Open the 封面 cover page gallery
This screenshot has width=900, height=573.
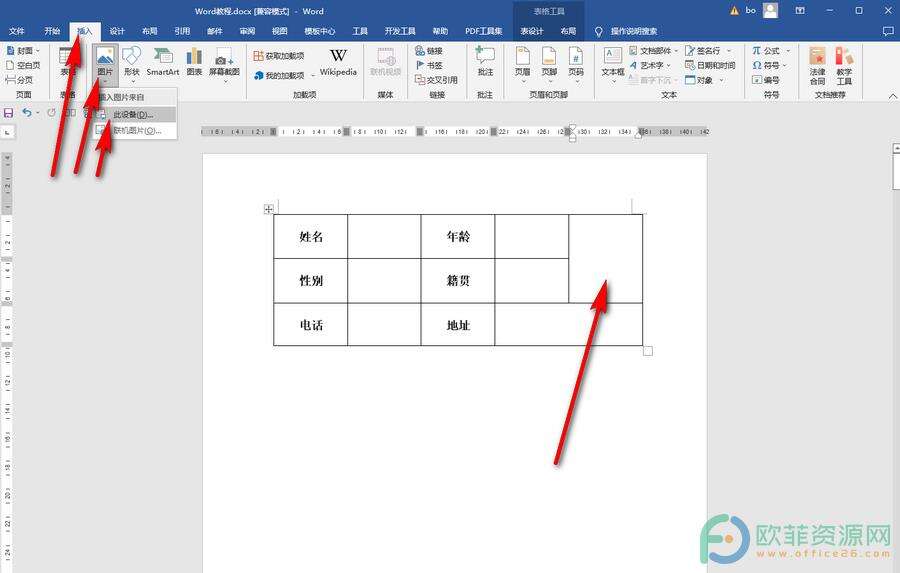[x=23, y=51]
